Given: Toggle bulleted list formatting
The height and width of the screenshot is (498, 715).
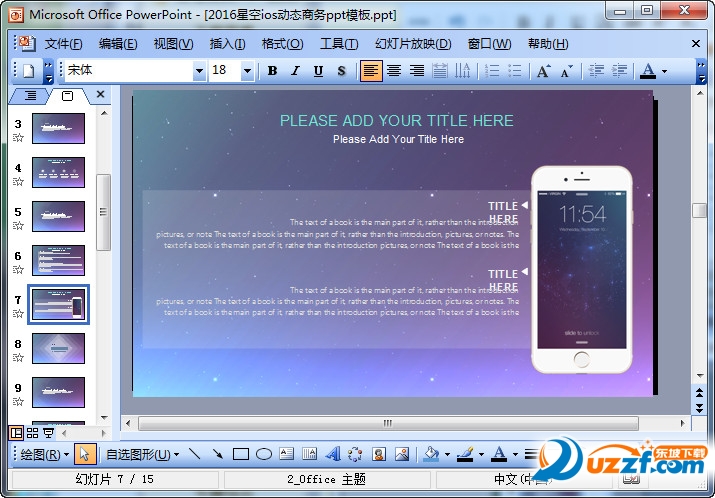Looking at the screenshot, I should pos(515,71).
